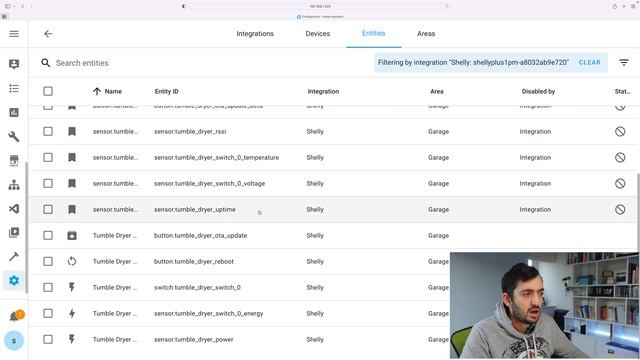Click the flash icon in switch_0_energy row
Screen dimensions: 640x360
pos(72,313)
